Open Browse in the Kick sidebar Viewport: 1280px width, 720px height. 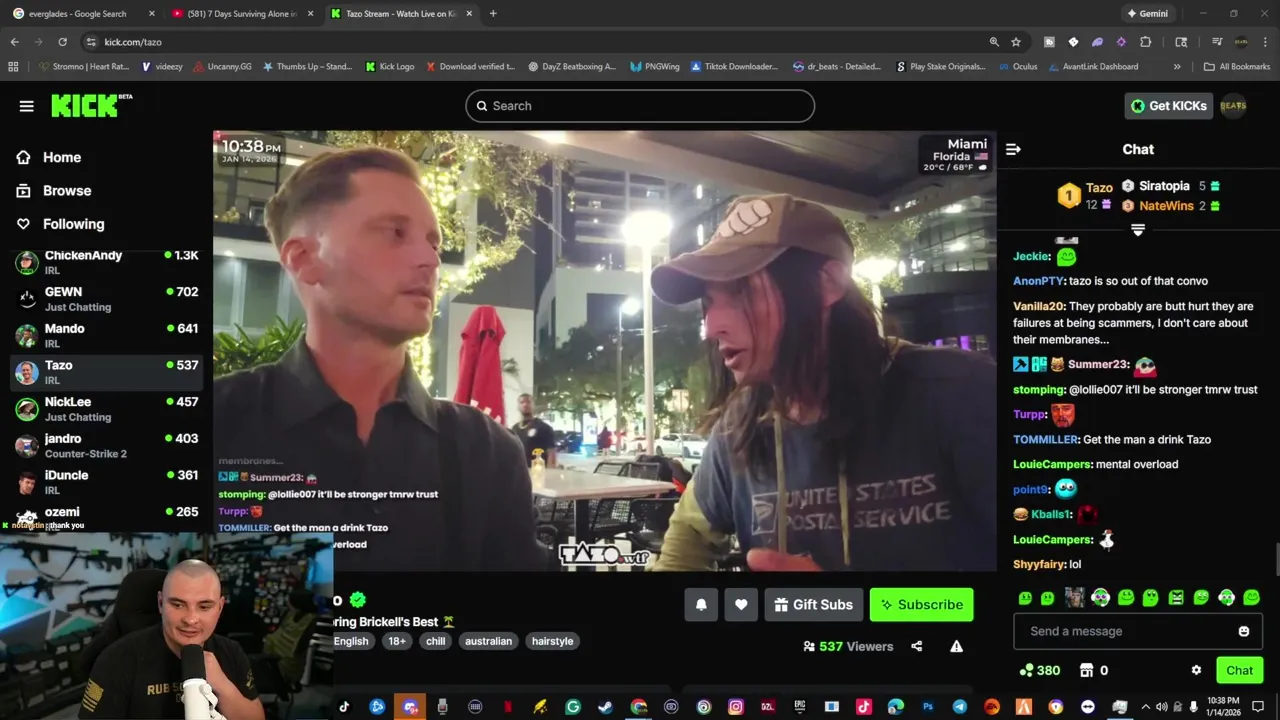(x=55, y=191)
